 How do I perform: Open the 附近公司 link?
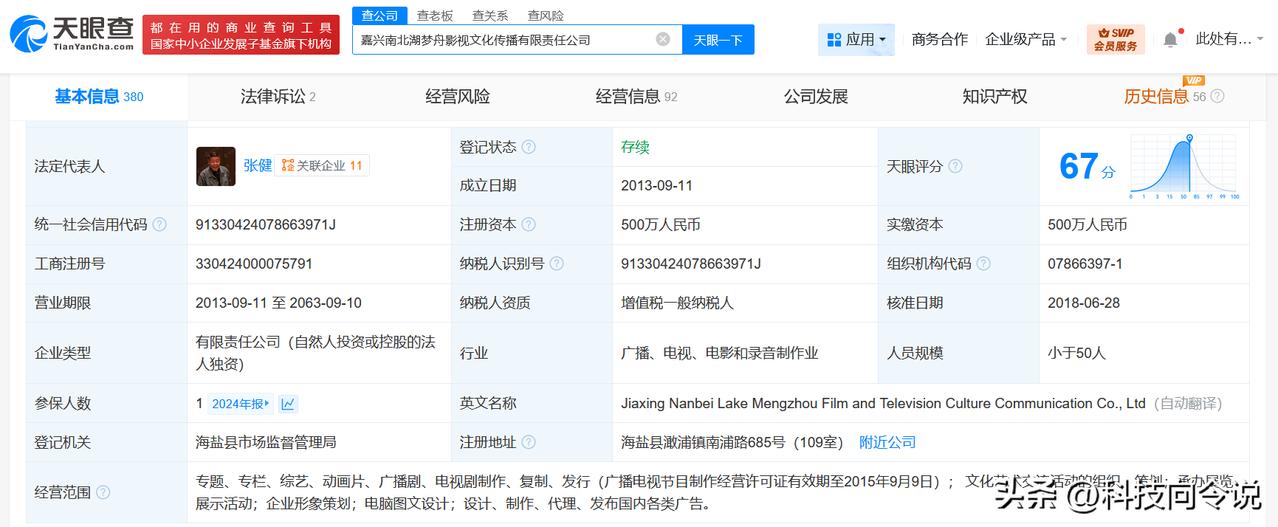(888, 442)
